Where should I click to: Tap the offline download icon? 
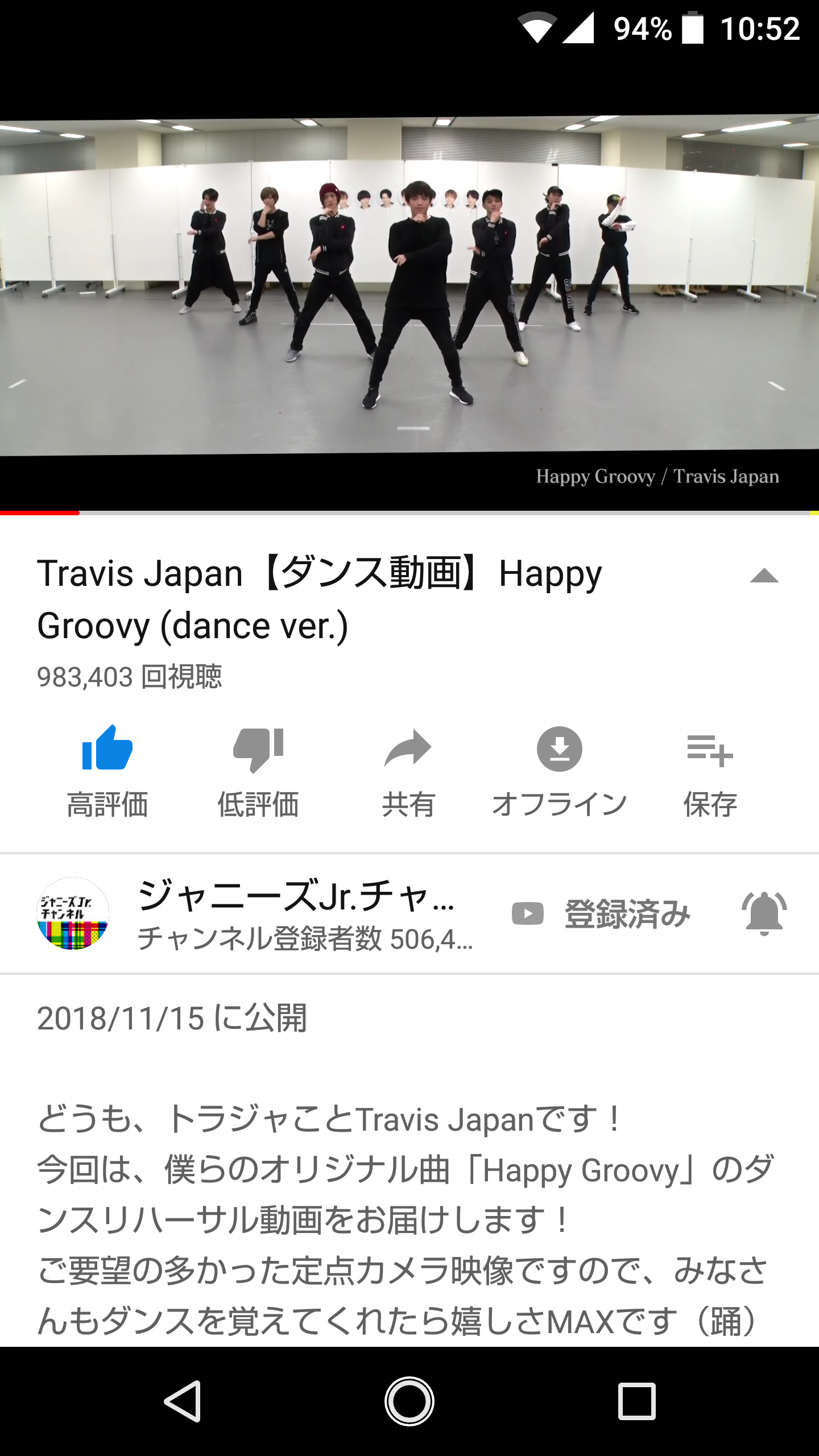point(560,748)
